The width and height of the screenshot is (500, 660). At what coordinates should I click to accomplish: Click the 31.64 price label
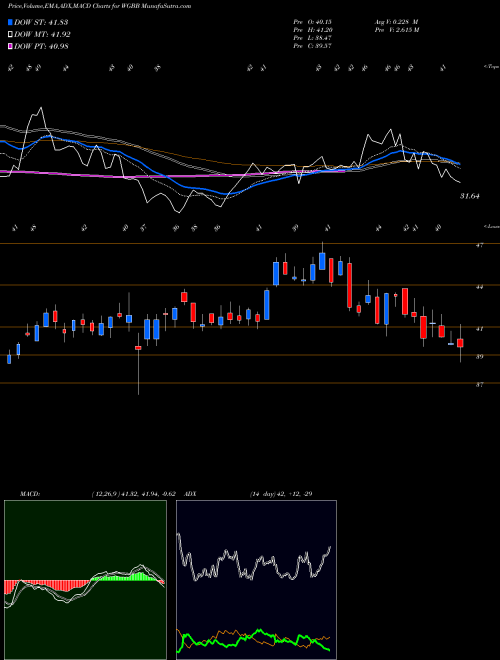click(470, 196)
